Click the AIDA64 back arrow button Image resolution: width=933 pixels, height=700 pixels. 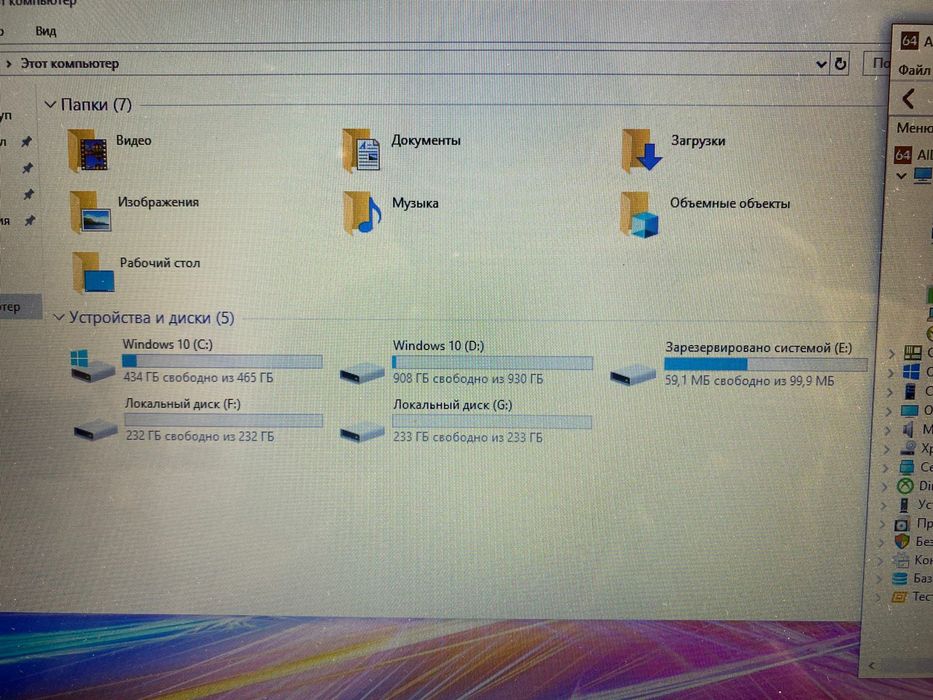[x=908, y=98]
